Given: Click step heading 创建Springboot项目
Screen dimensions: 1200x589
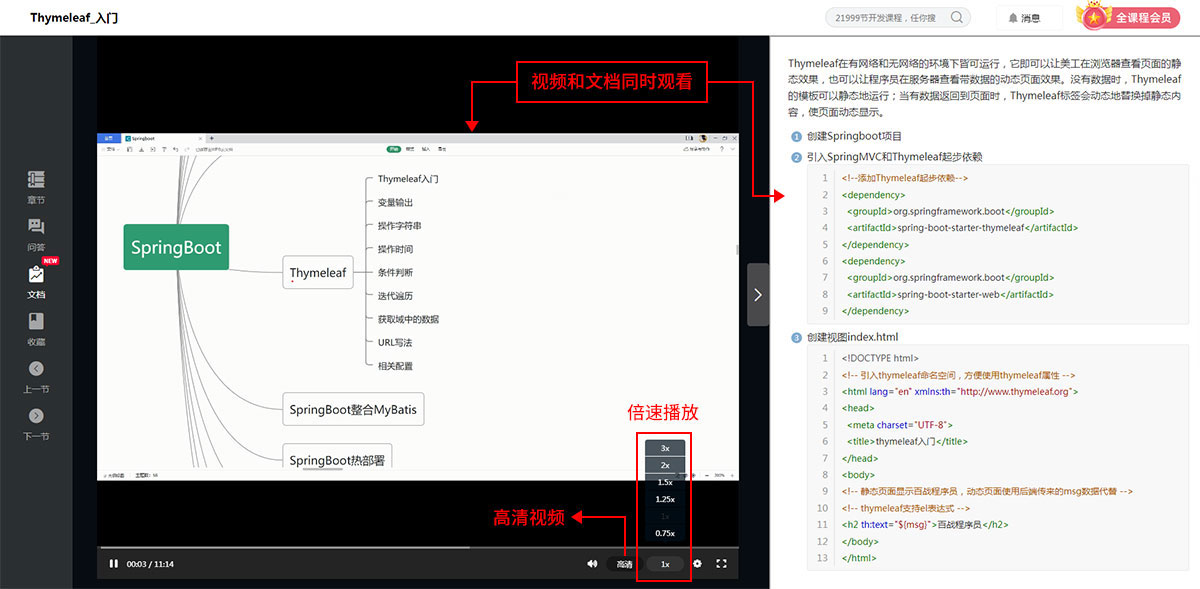Looking at the screenshot, I should [854, 136].
